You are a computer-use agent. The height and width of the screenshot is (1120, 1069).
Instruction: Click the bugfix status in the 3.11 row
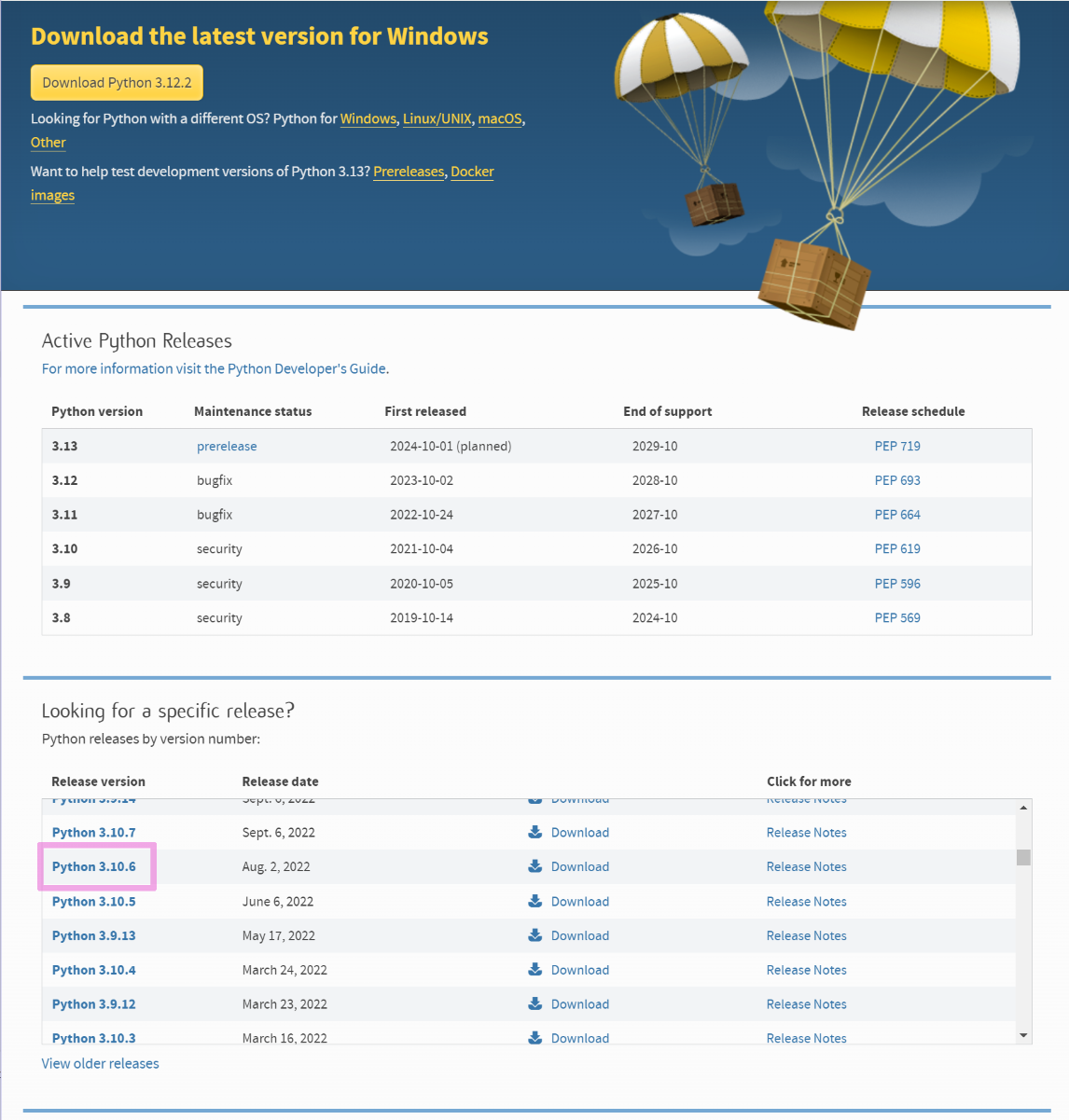(x=215, y=515)
